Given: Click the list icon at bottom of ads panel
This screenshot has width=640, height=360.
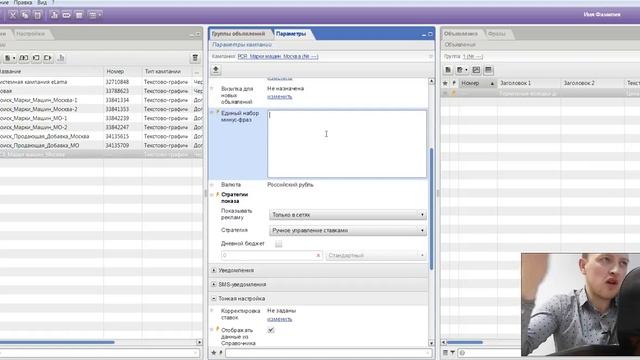Looking at the screenshot, I should point(445,353).
